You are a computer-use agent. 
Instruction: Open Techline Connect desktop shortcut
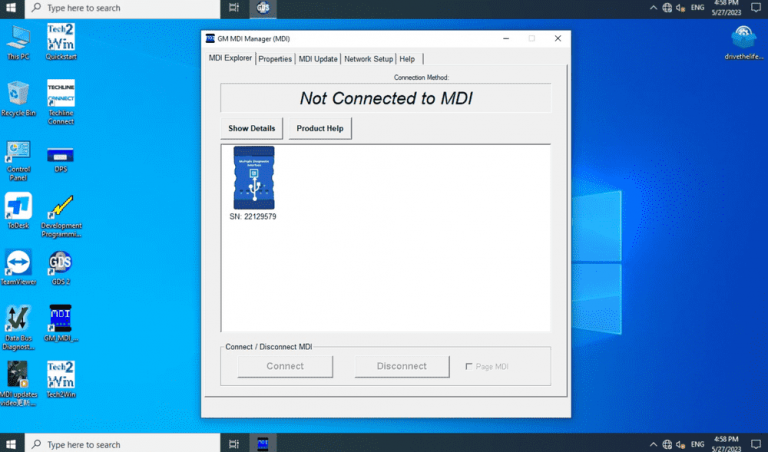[60, 95]
